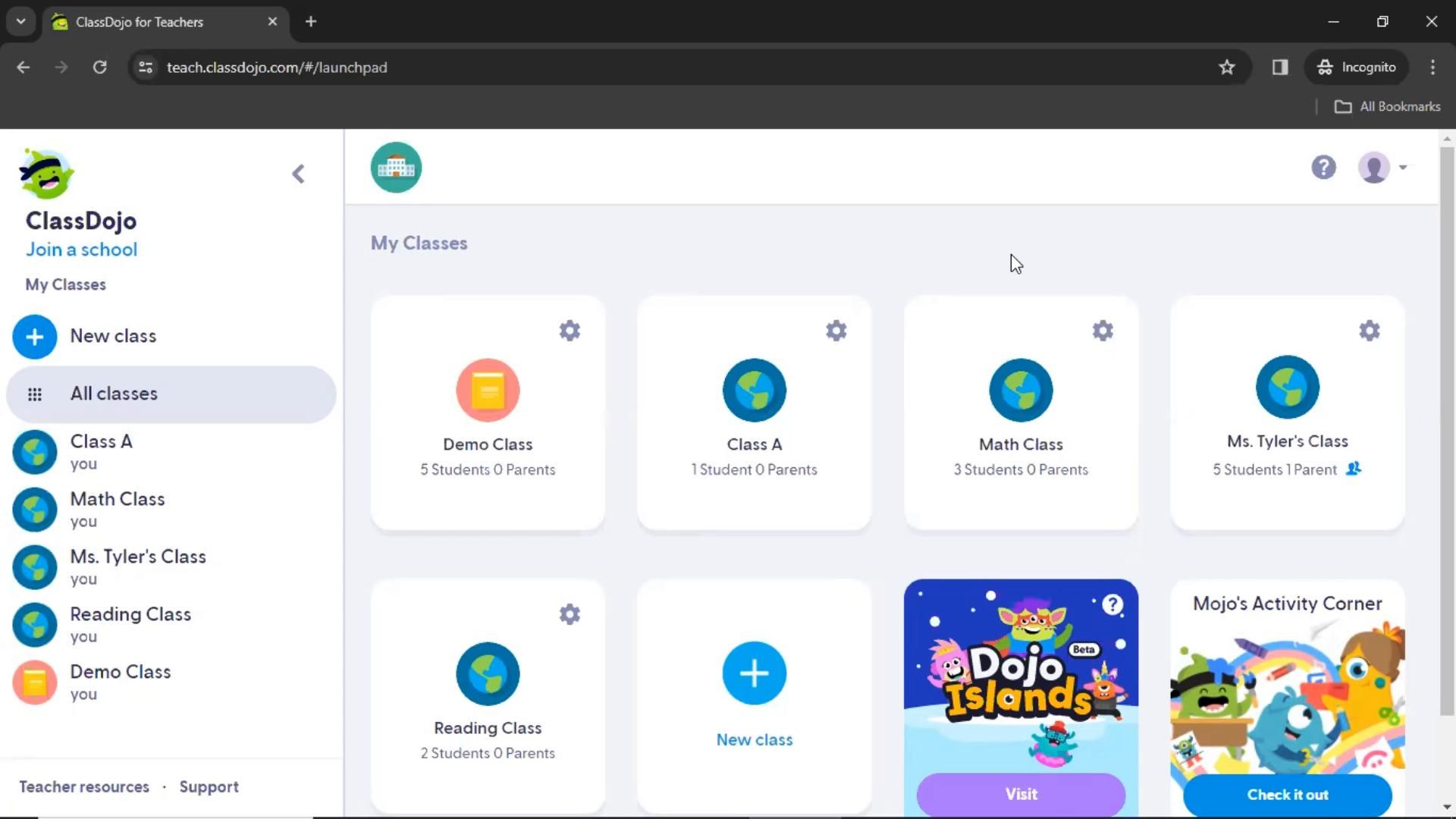Open Class A from the sidebar list
The height and width of the screenshot is (819, 1456).
click(x=171, y=452)
